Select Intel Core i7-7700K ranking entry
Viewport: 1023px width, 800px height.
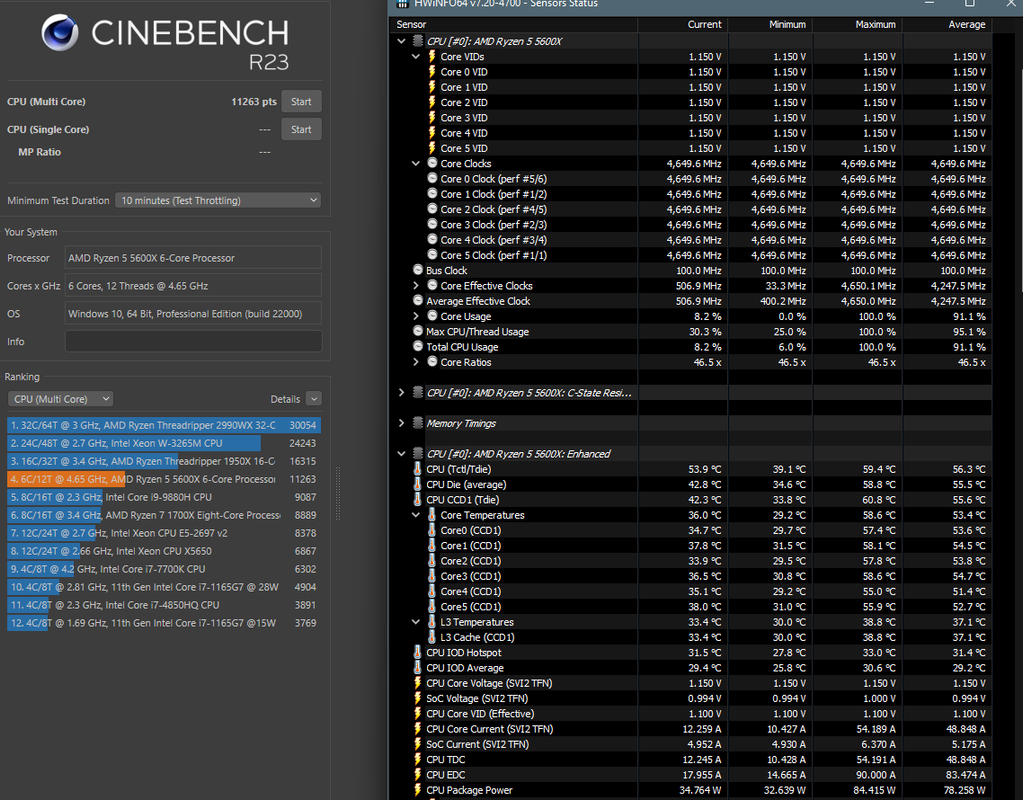tap(164, 569)
